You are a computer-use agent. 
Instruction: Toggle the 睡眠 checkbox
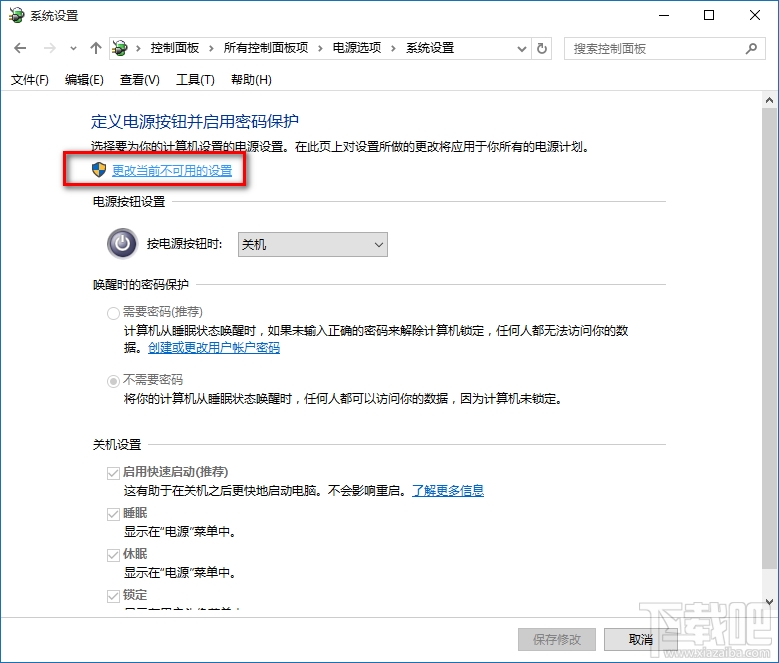(x=113, y=514)
